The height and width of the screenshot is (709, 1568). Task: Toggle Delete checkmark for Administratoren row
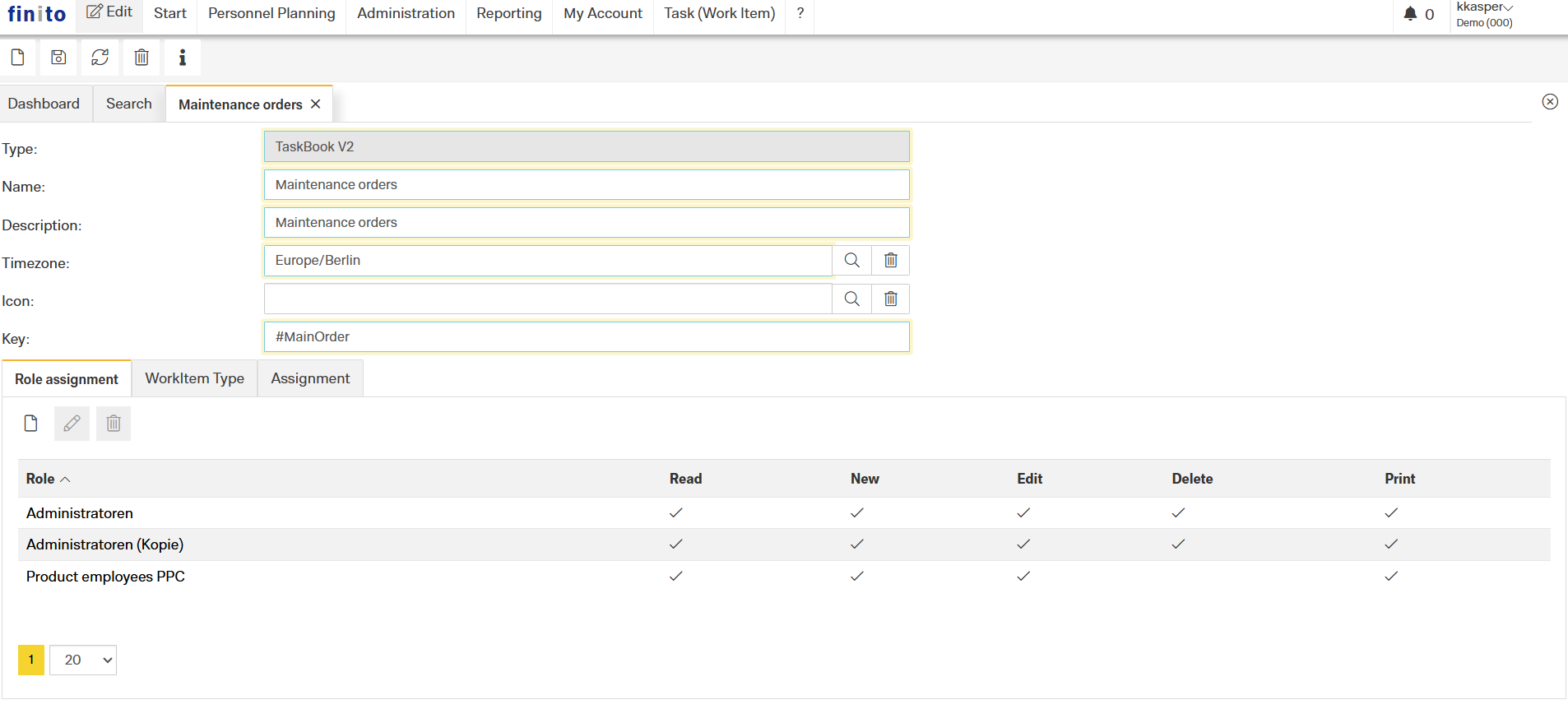(1178, 513)
